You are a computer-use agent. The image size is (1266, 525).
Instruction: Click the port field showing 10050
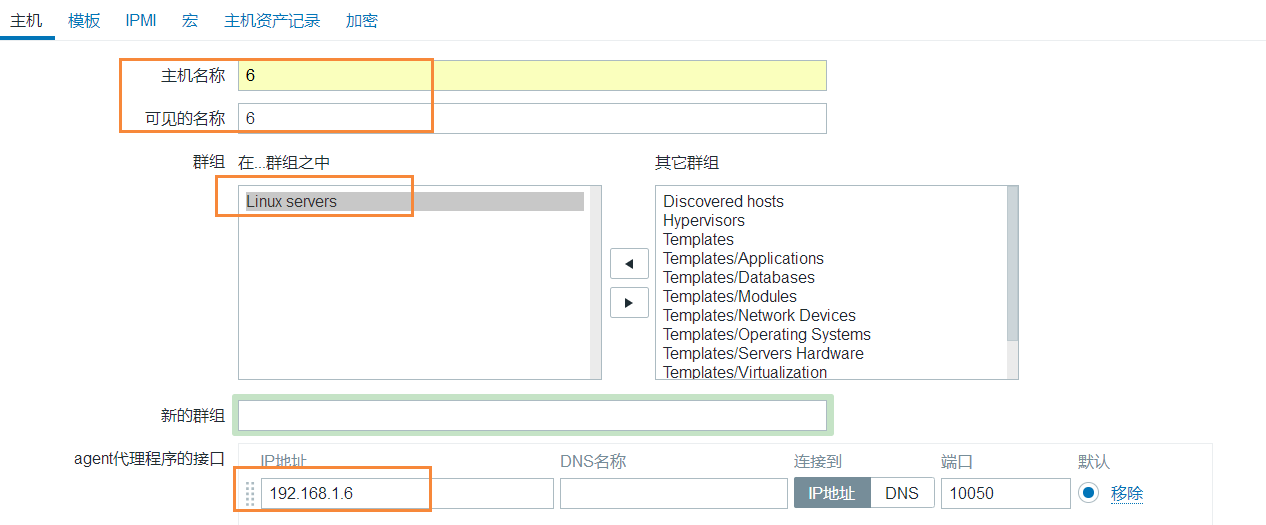[1005, 493]
